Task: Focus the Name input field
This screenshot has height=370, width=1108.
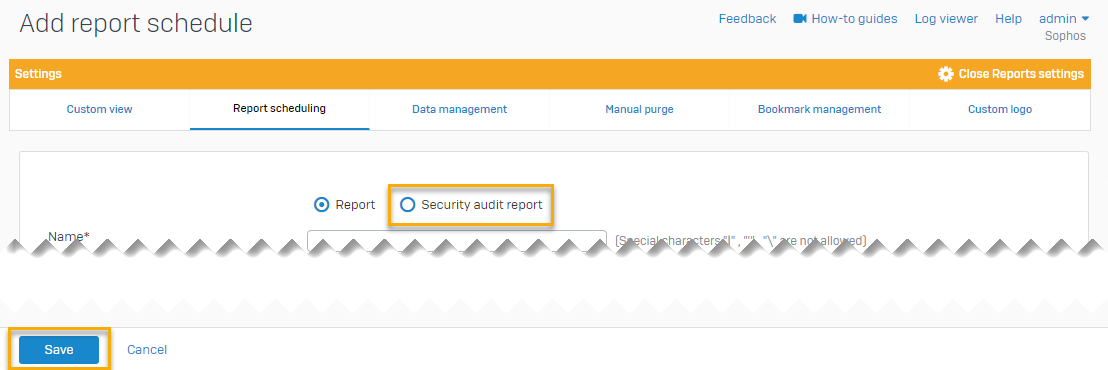Action: pyautogui.click(x=457, y=240)
